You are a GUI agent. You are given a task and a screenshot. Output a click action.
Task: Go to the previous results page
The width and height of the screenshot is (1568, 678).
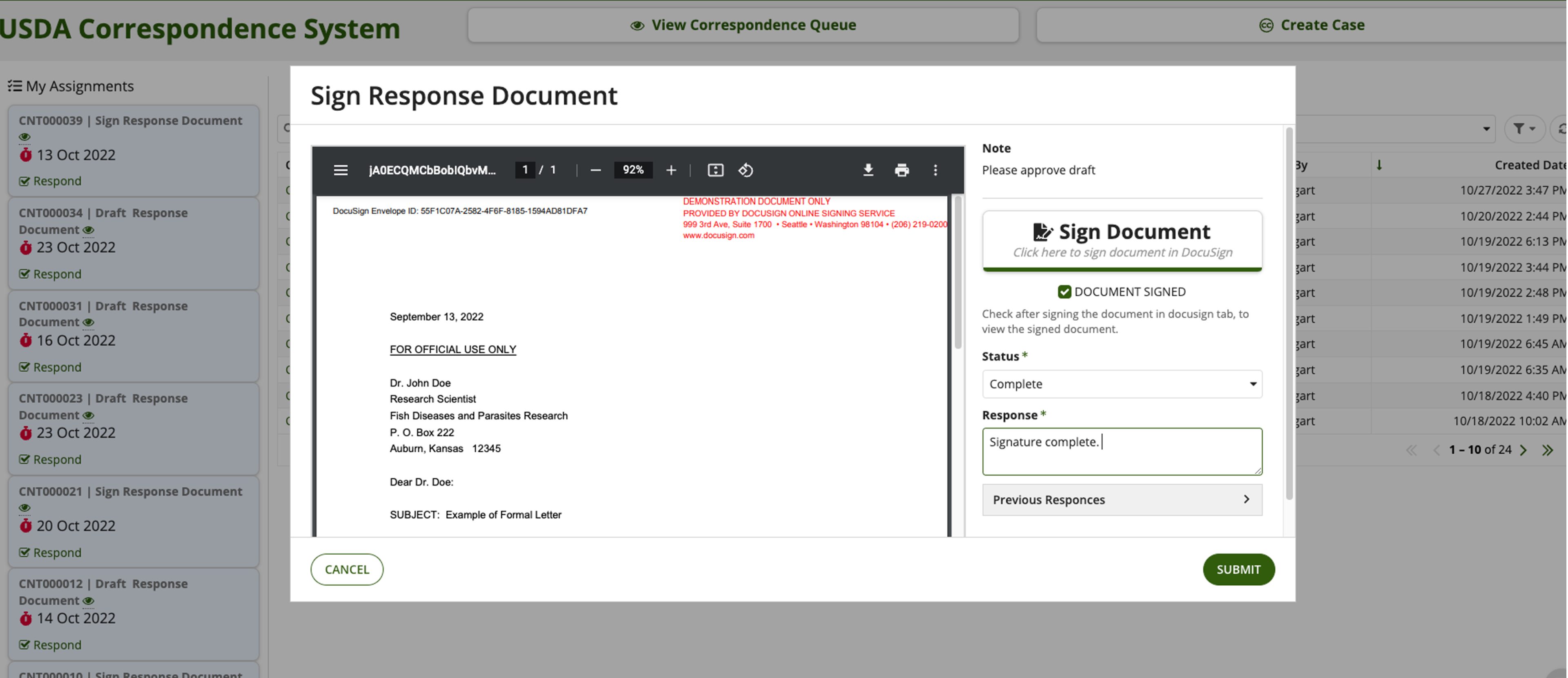(1437, 450)
